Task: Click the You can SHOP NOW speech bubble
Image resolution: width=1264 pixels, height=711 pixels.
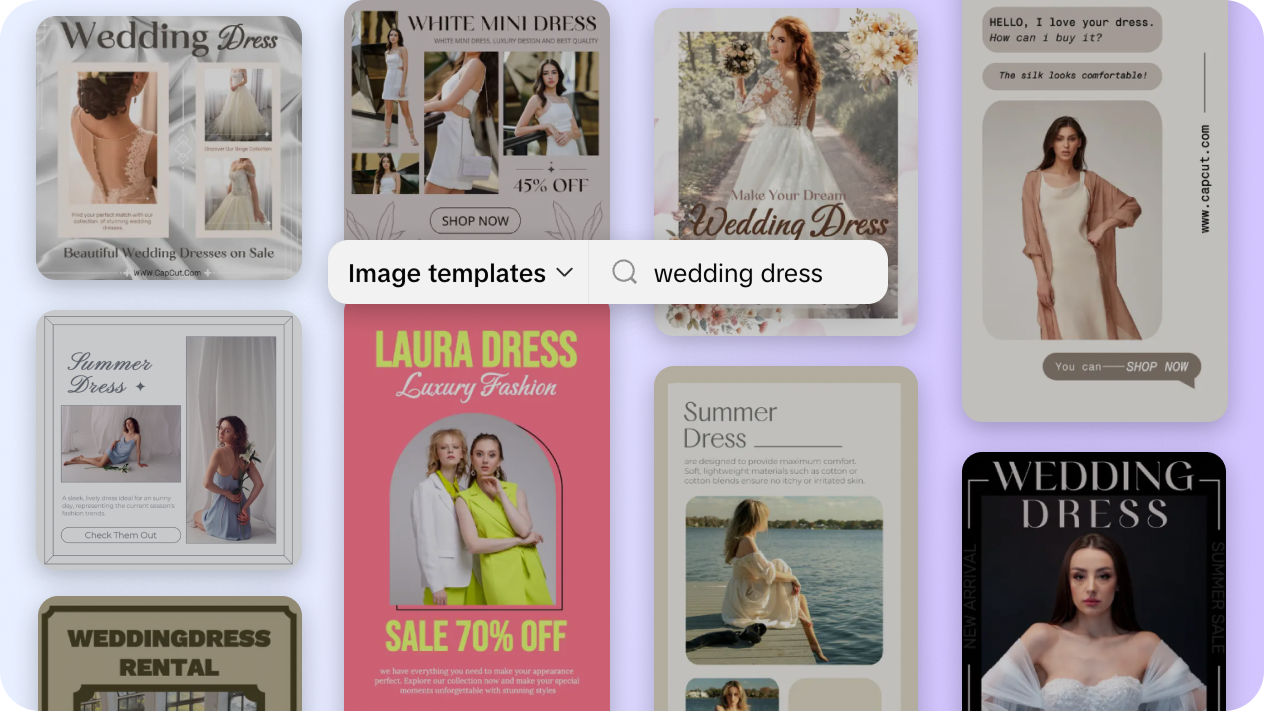Action: click(x=1121, y=367)
